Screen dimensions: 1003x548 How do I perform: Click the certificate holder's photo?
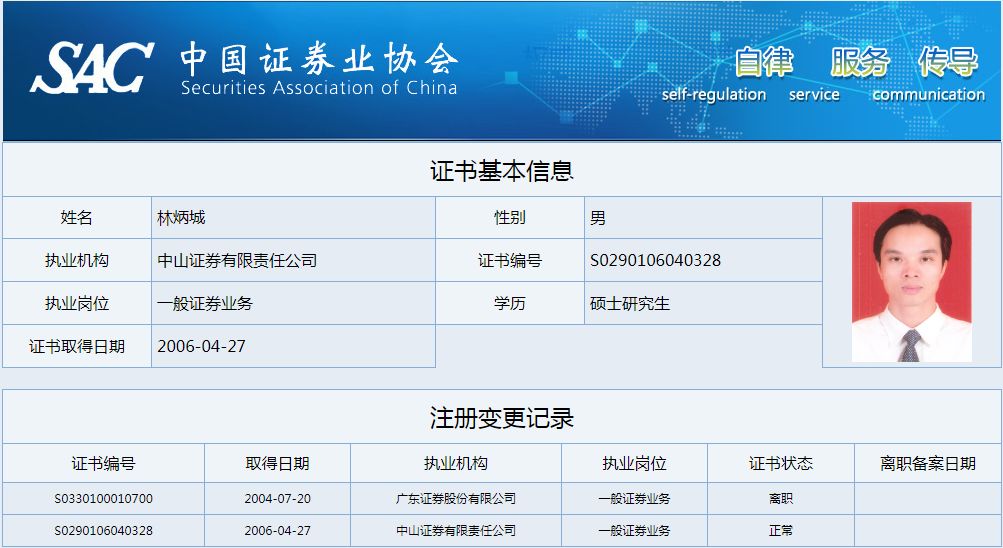tap(911, 282)
